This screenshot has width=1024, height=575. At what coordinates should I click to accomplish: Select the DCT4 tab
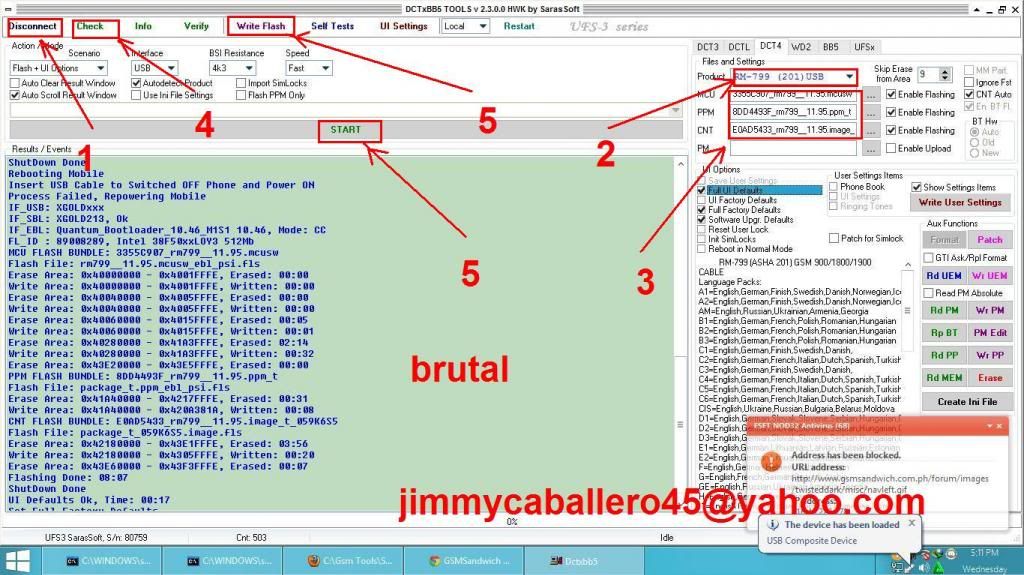[x=771, y=46]
